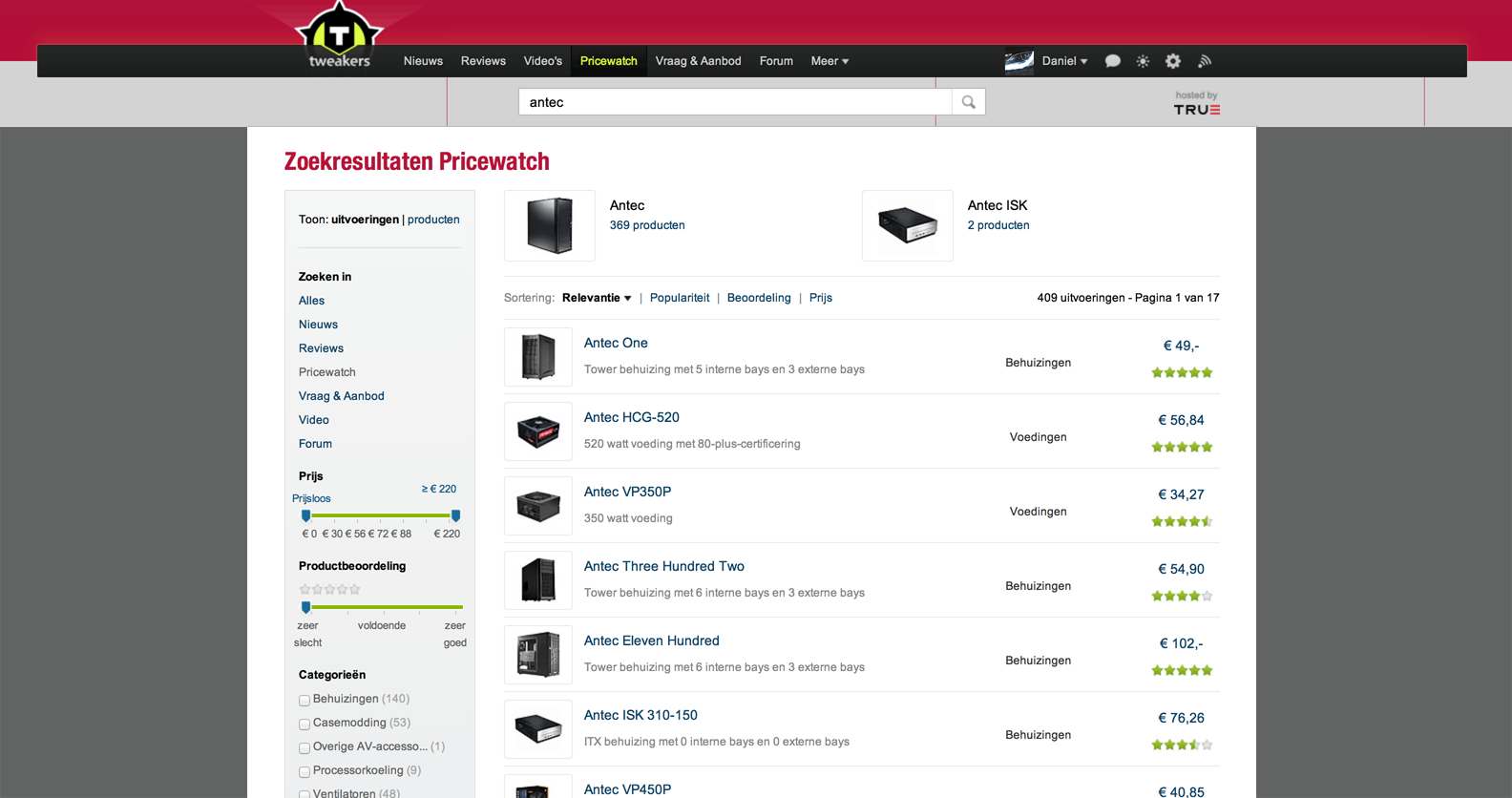Check the Behuizingen category checkbox

point(304,700)
